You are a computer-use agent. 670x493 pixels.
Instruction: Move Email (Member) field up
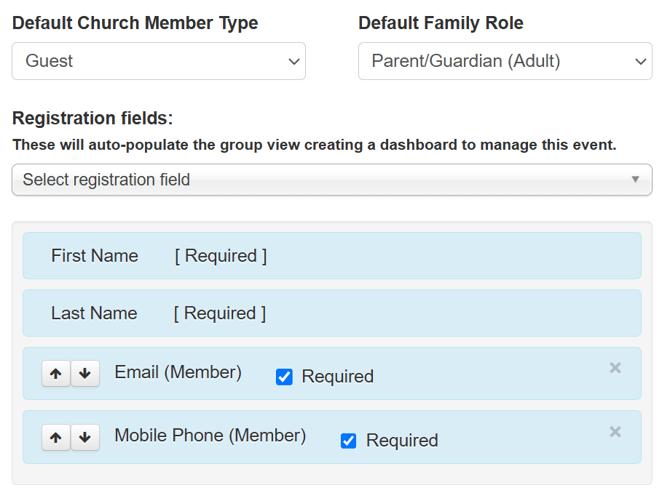(56, 374)
